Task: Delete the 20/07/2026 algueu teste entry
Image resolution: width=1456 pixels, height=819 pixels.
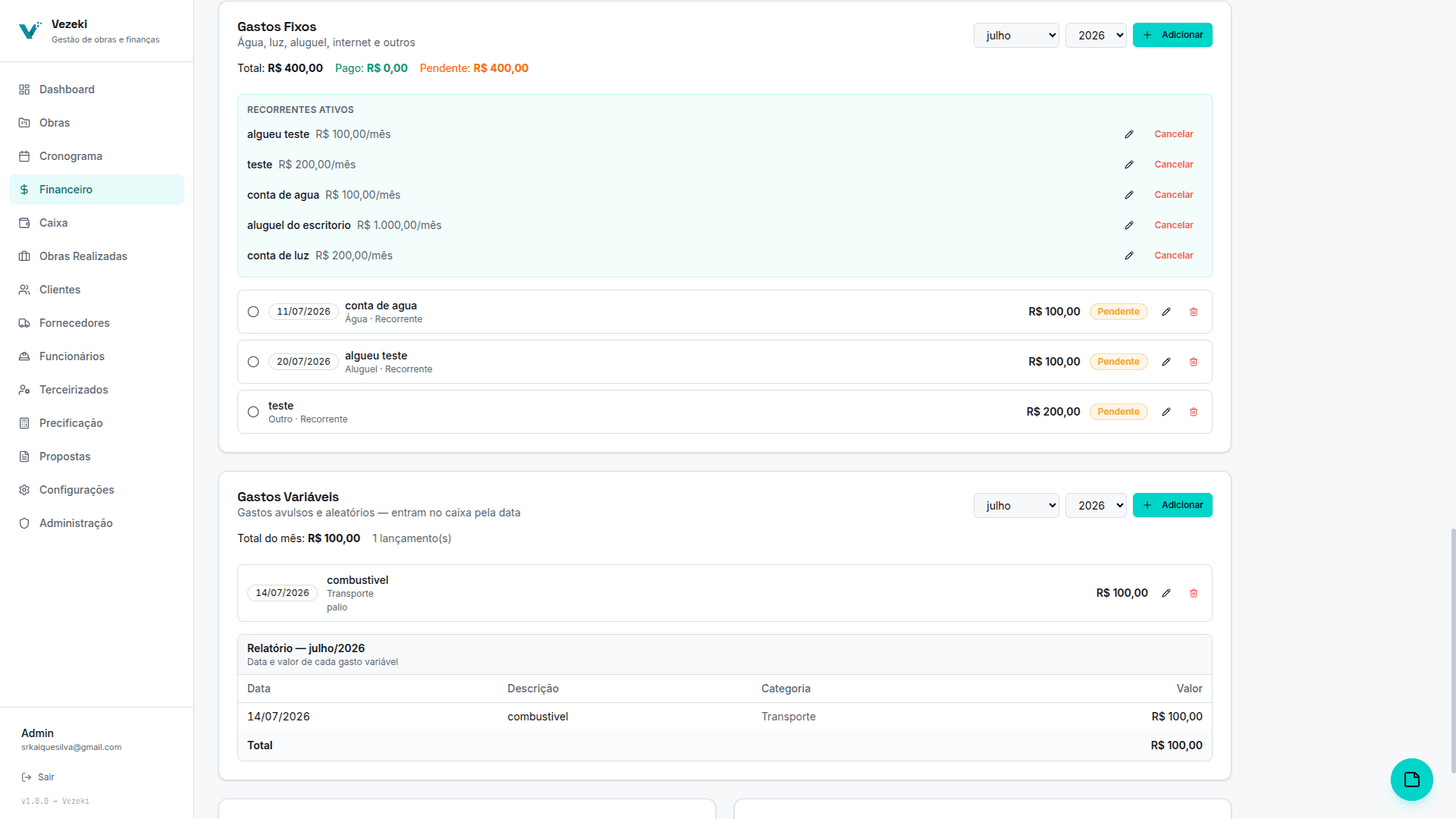Action: click(1194, 362)
